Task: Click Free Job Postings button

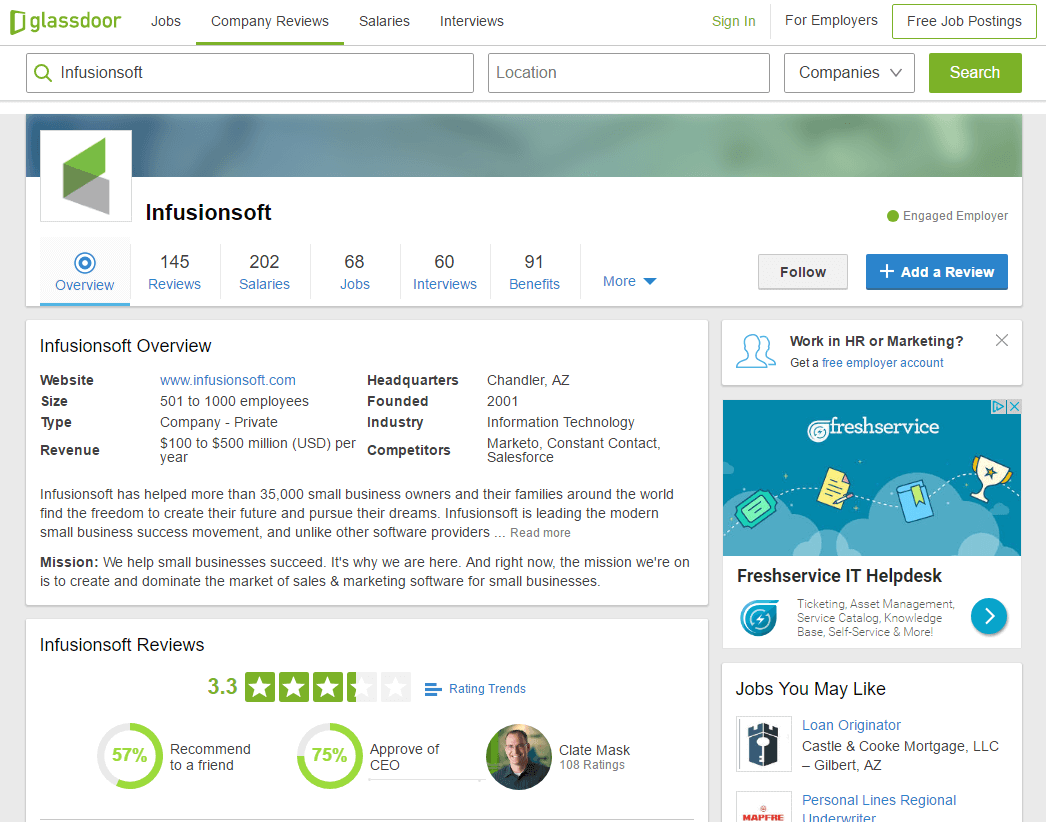Action: pos(964,21)
